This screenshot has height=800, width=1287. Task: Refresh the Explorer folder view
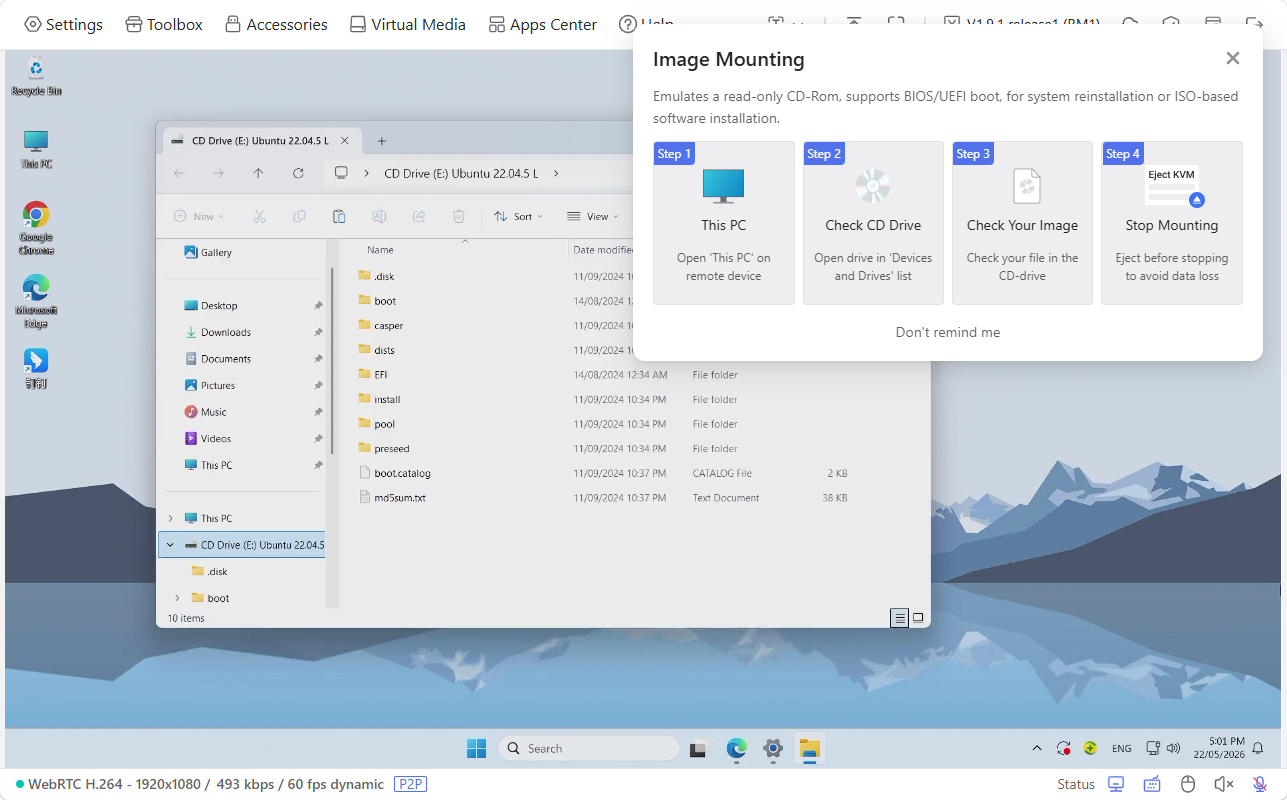298,173
